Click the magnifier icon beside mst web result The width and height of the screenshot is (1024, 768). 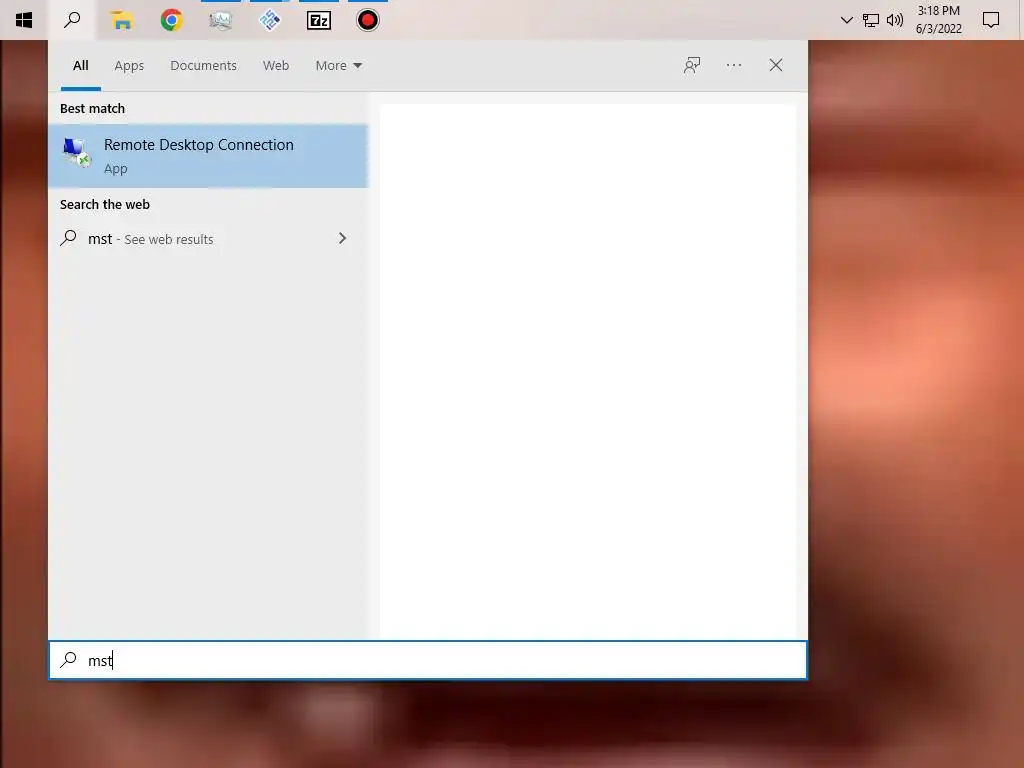point(69,238)
